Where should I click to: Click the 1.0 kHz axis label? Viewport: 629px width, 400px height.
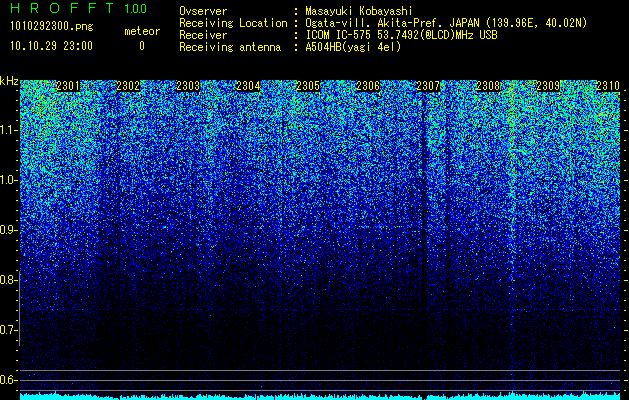pos(9,180)
